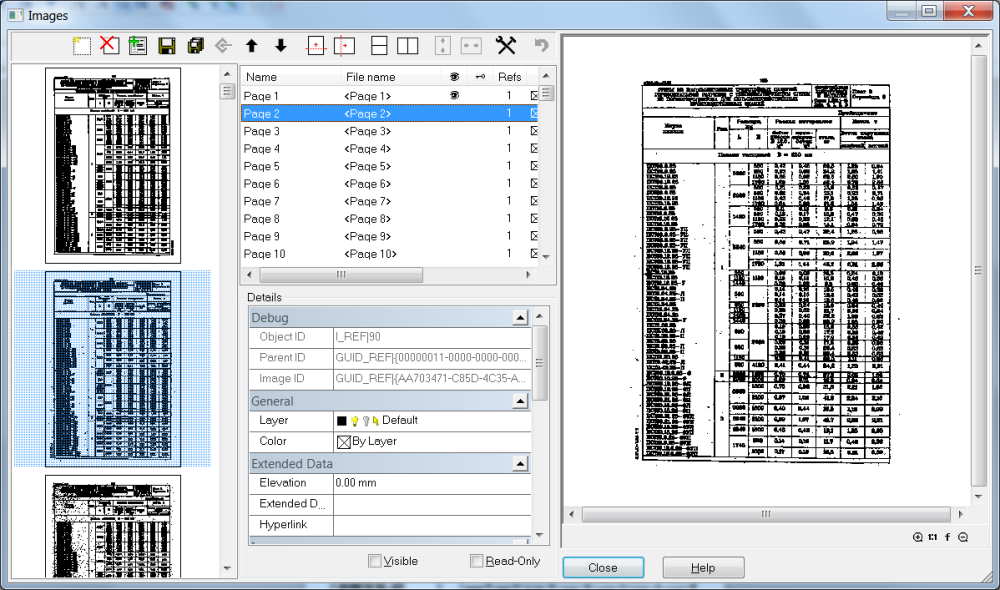Open settings with crossed tools icon

pyautogui.click(x=506, y=45)
